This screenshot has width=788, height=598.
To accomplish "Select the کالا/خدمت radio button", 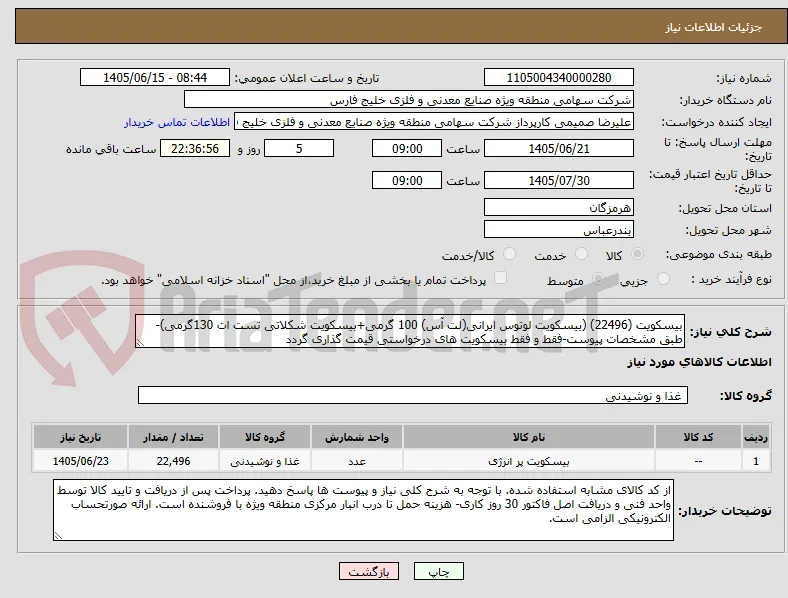I will coord(510,254).
